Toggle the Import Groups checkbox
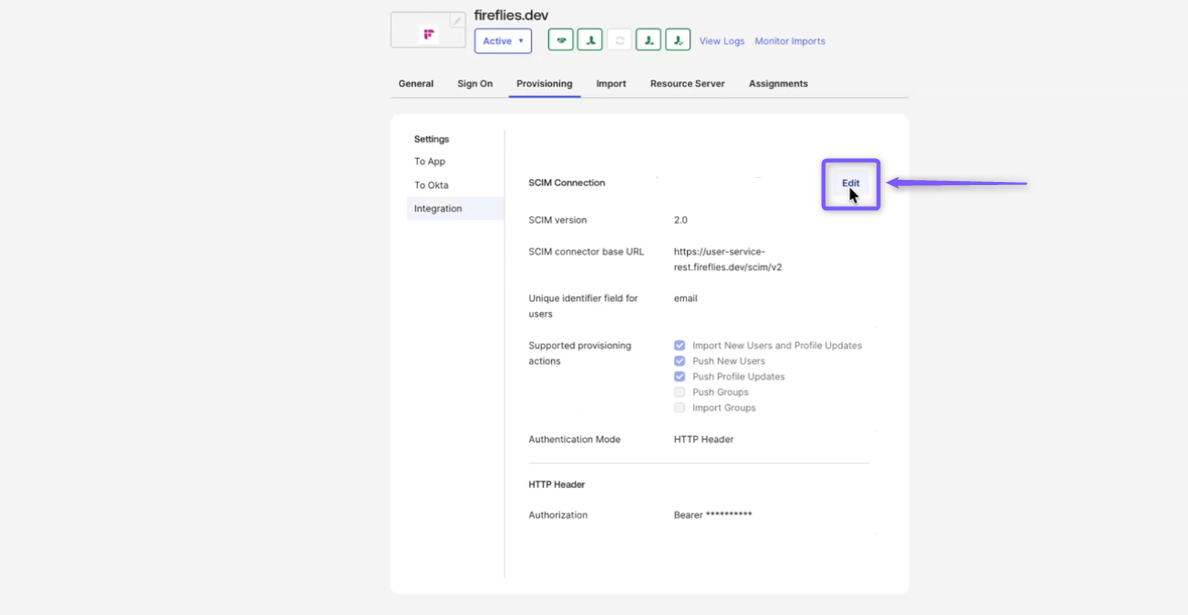The image size is (1188, 615). pos(680,407)
